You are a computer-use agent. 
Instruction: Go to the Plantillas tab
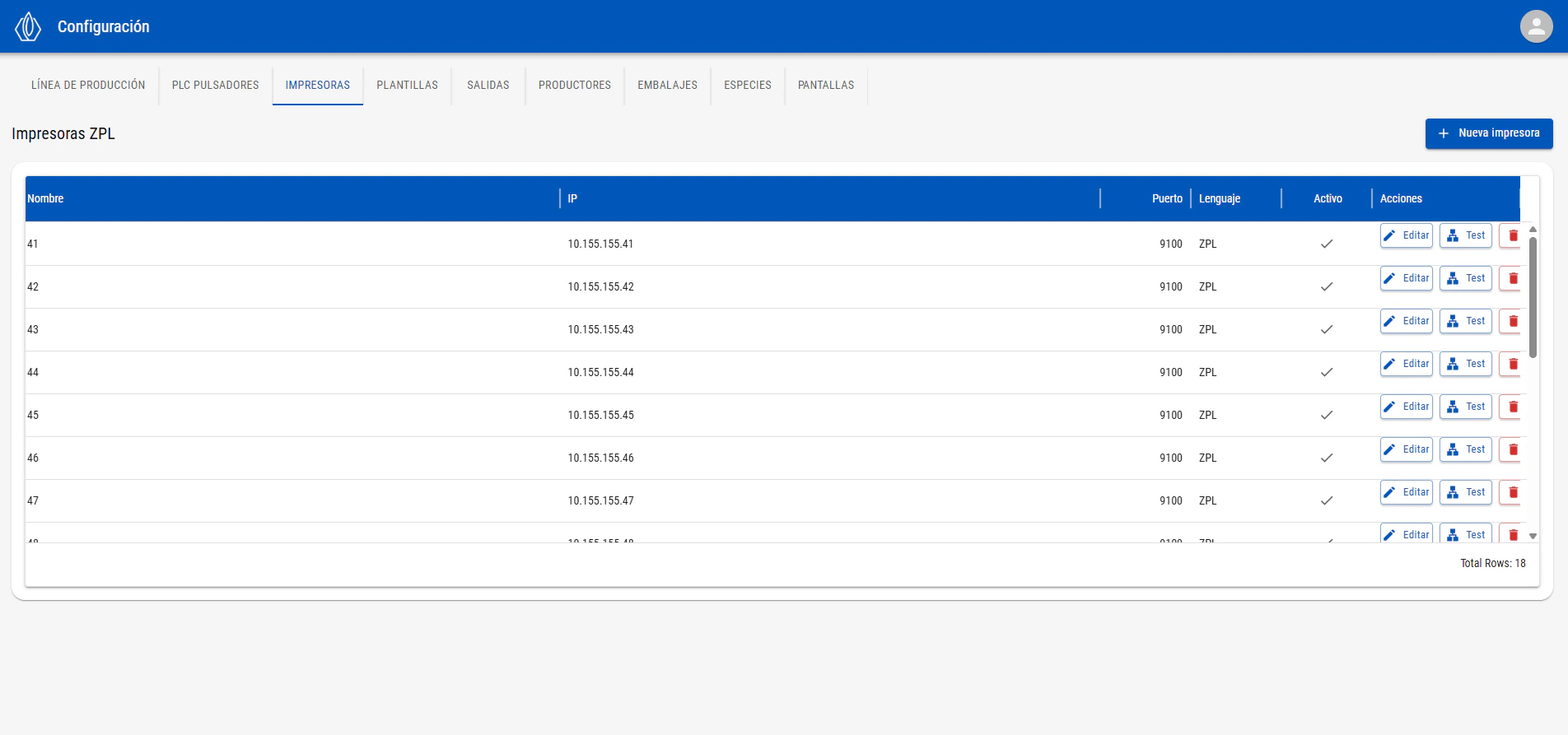(408, 85)
